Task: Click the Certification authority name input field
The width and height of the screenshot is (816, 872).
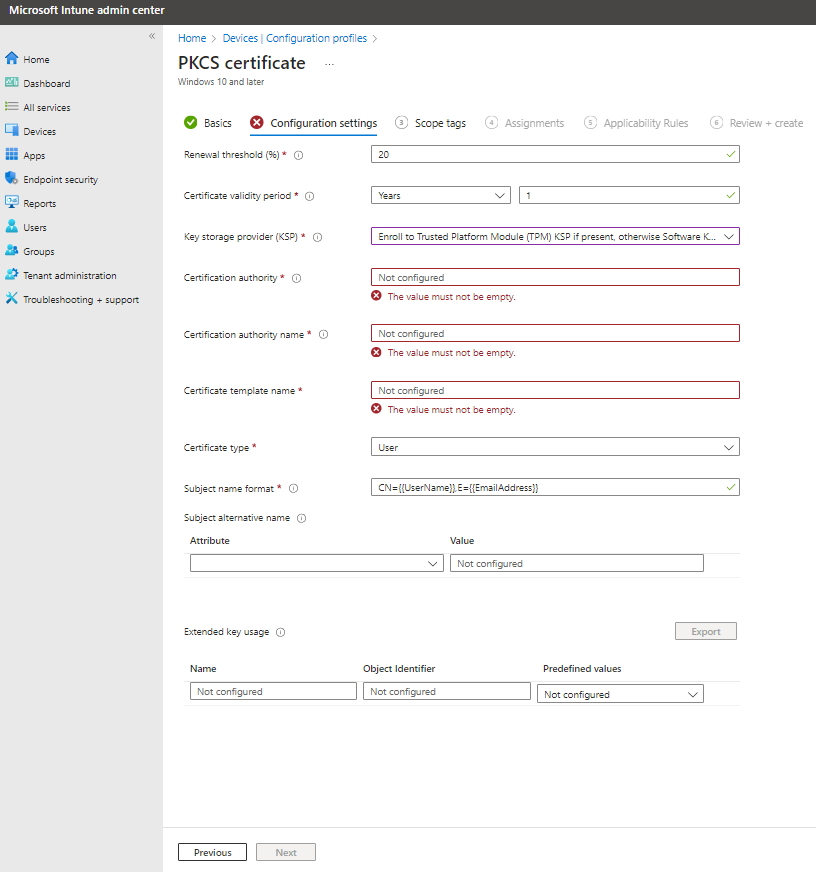Action: [555, 333]
